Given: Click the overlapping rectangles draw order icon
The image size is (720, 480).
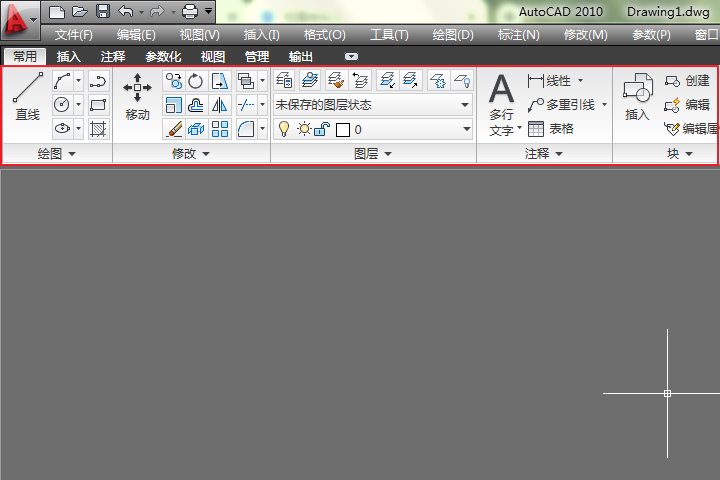Looking at the screenshot, I should (246, 81).
